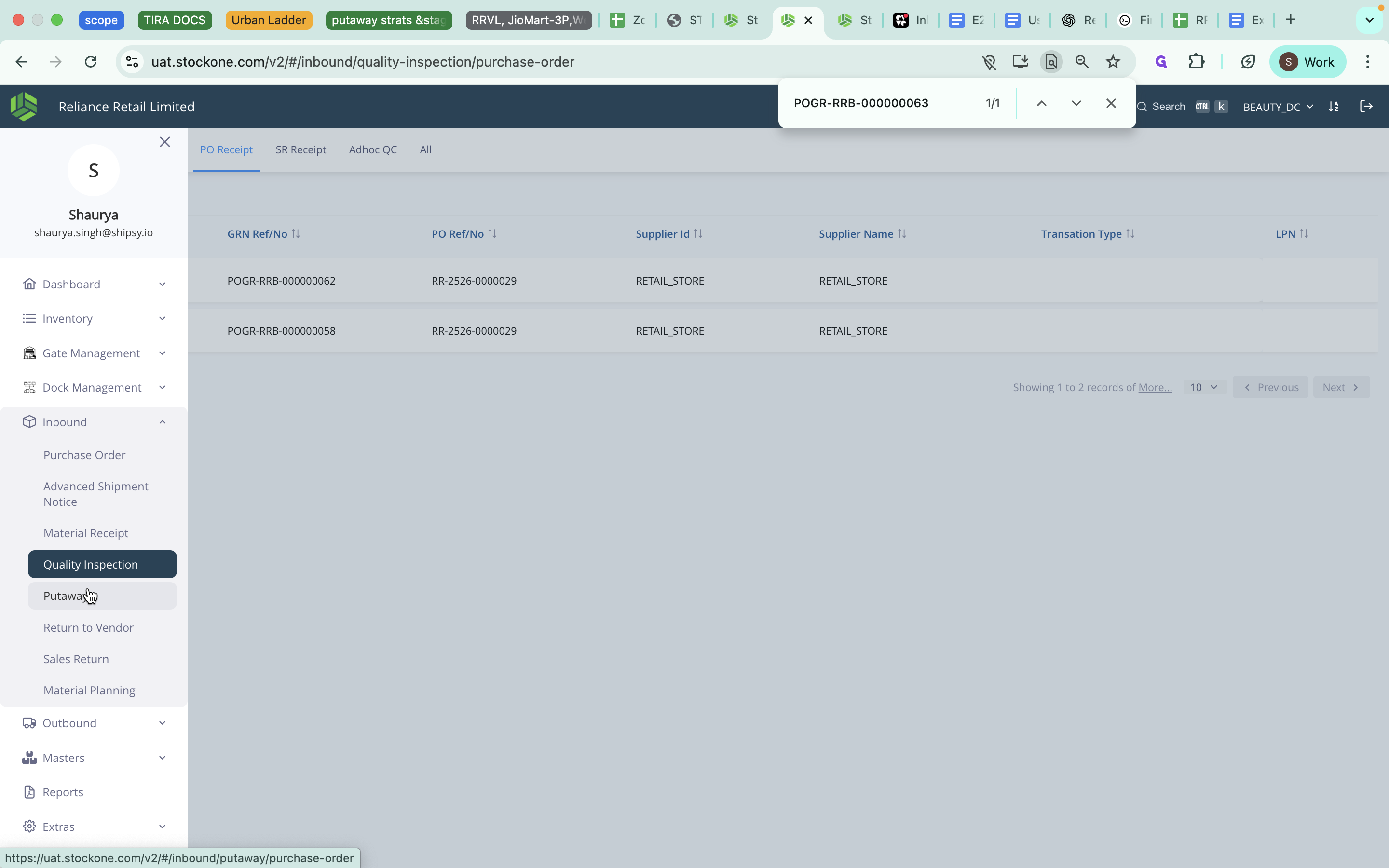Screen dimensions: 1389x868
Task: Sort by Supplier Name column icon
Action: point(902,234)
